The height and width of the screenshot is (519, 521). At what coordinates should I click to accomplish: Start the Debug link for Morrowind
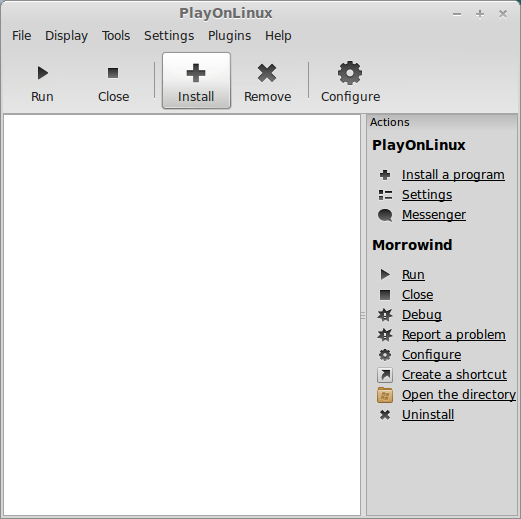tap(422, 315)
